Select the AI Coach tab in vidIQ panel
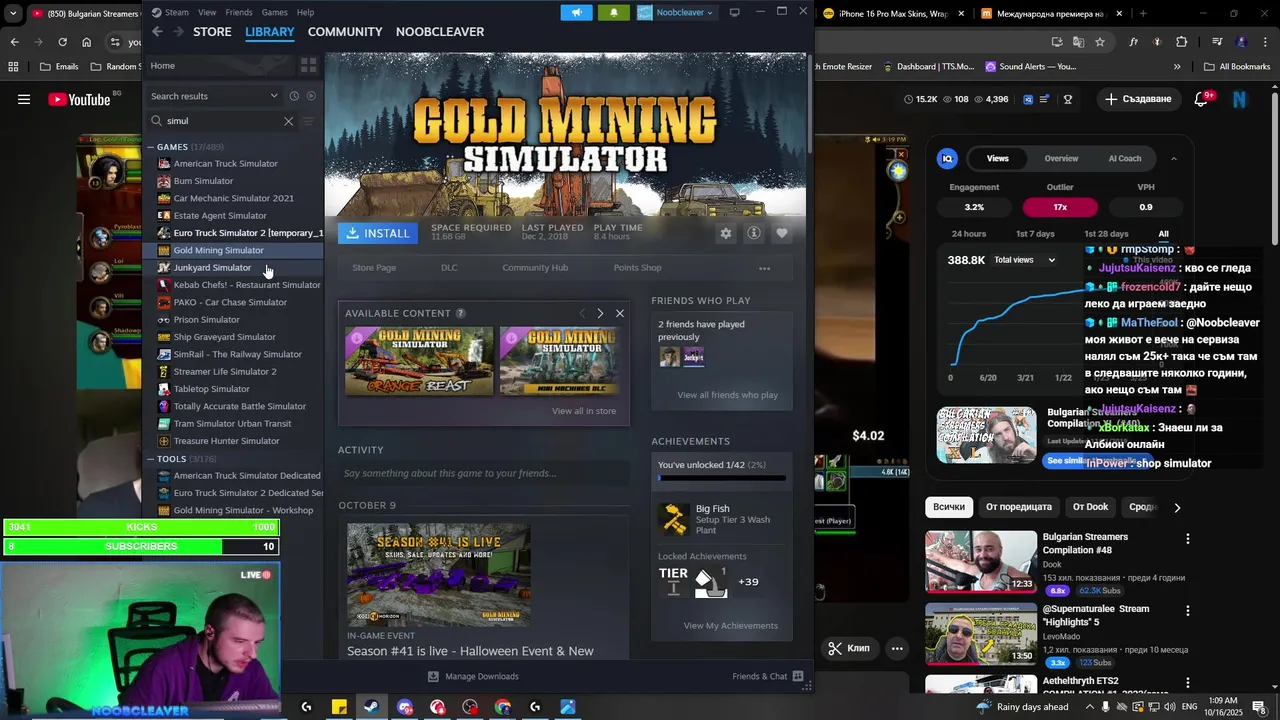This screenshot has height=720, width=1280. click(1124, 158)
